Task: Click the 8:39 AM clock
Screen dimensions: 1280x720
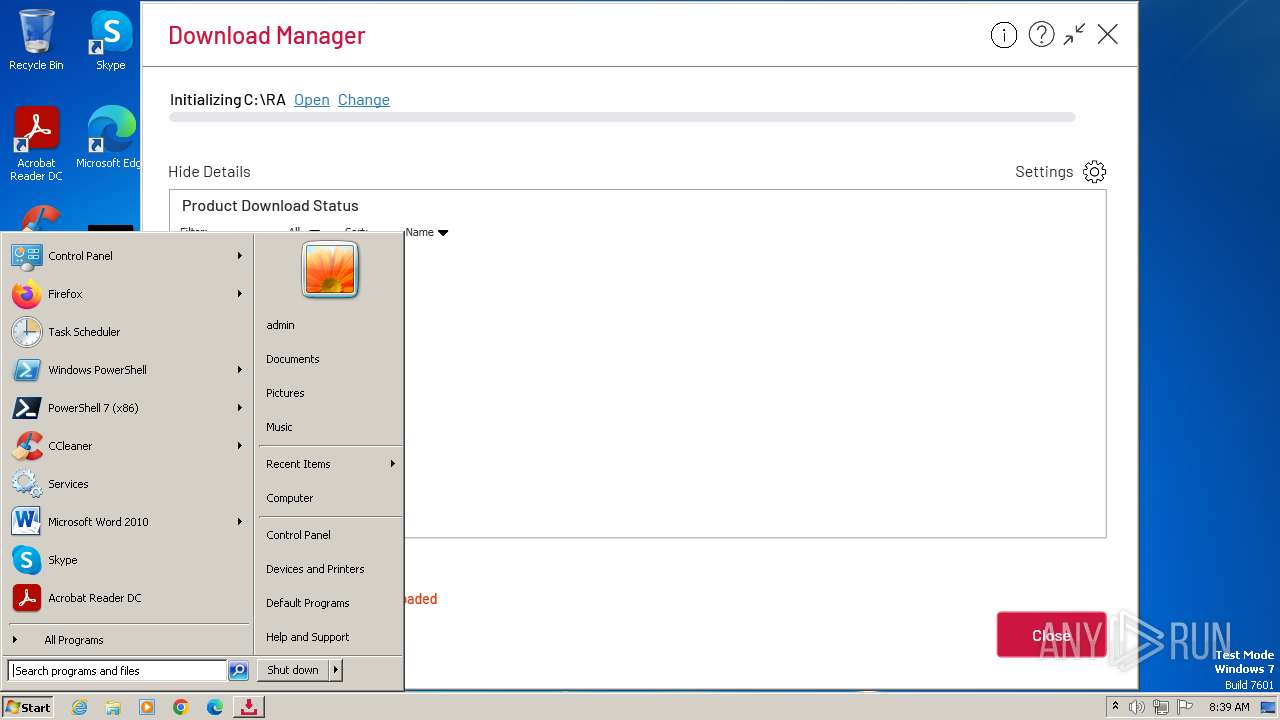Action: click(x=1229, y=707)
